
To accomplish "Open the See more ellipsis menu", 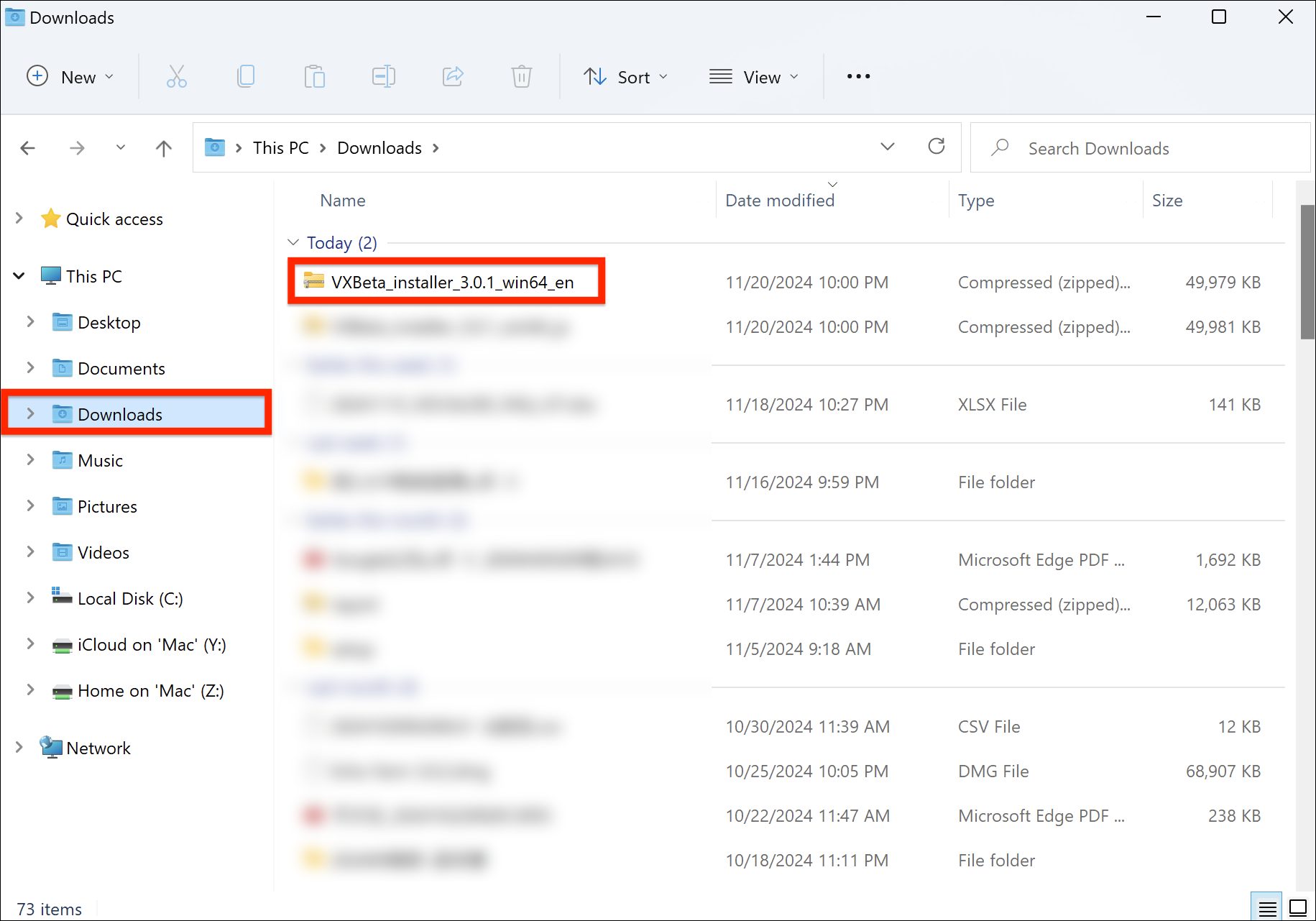I will pyautogui.click(x=858, y=76).
